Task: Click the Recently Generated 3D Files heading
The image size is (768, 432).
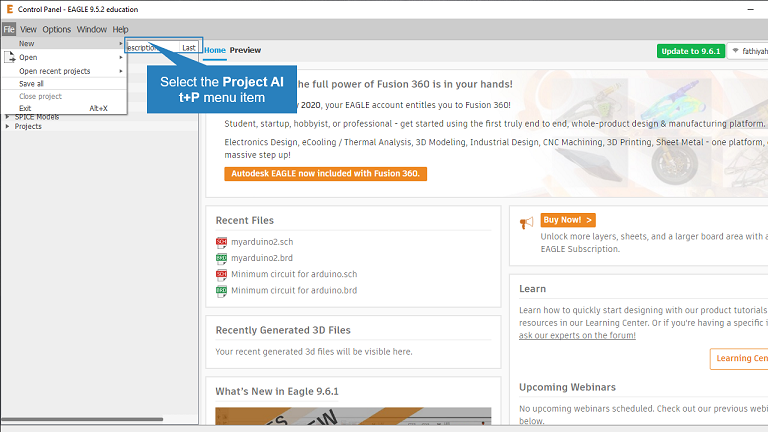Action: (x=283, y=330)
